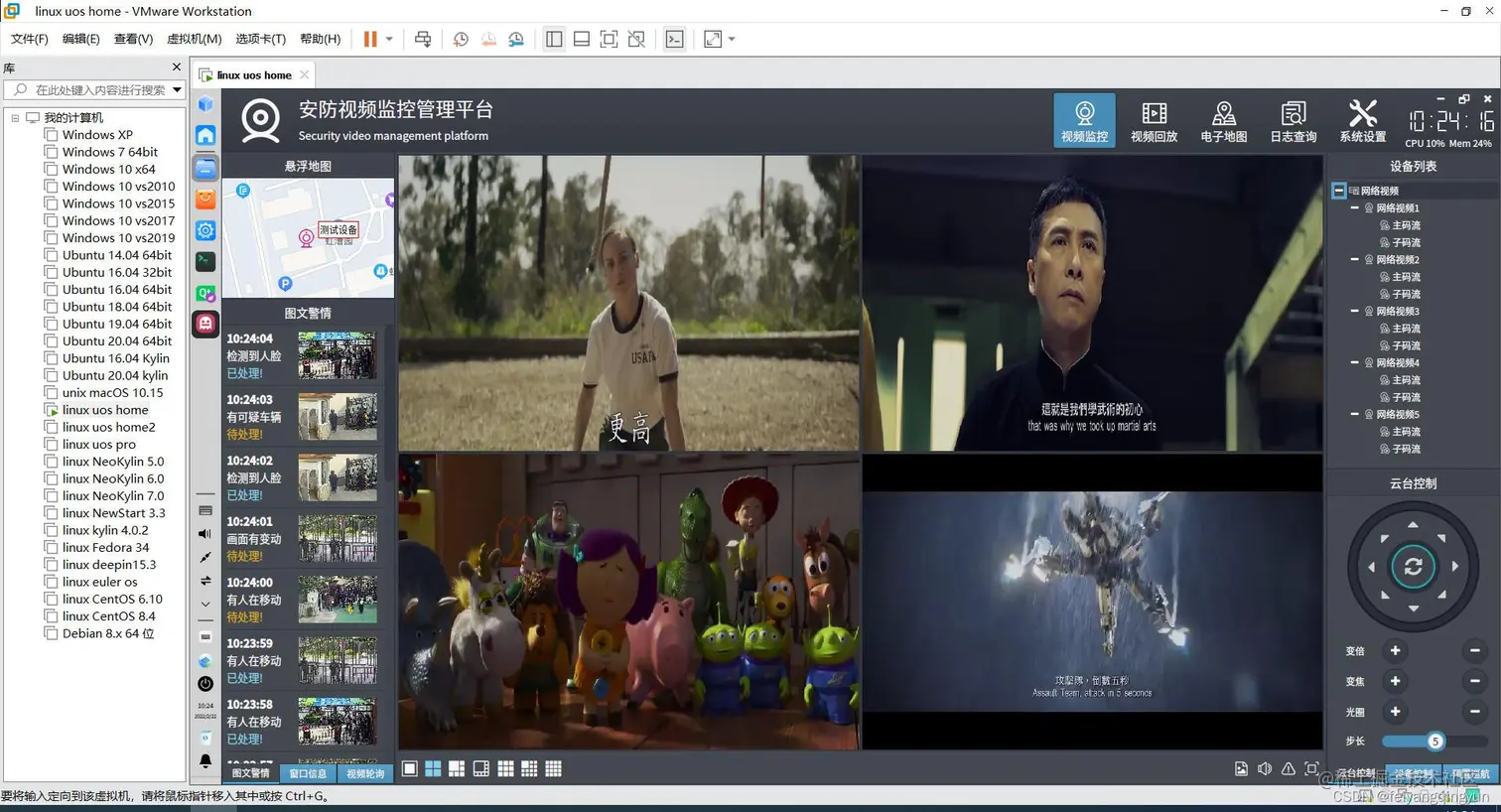Open the 日志查询 log query module
The image size is (1501, 812).
1293,121
